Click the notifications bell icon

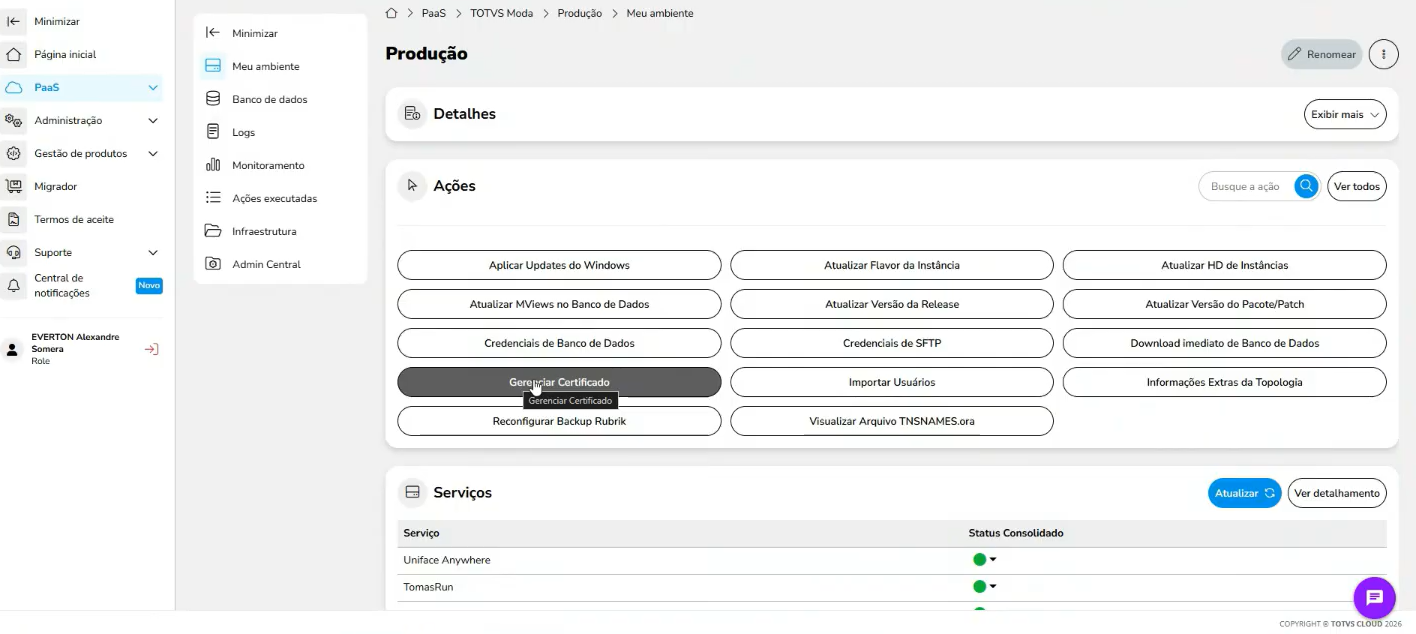(14, 285)
